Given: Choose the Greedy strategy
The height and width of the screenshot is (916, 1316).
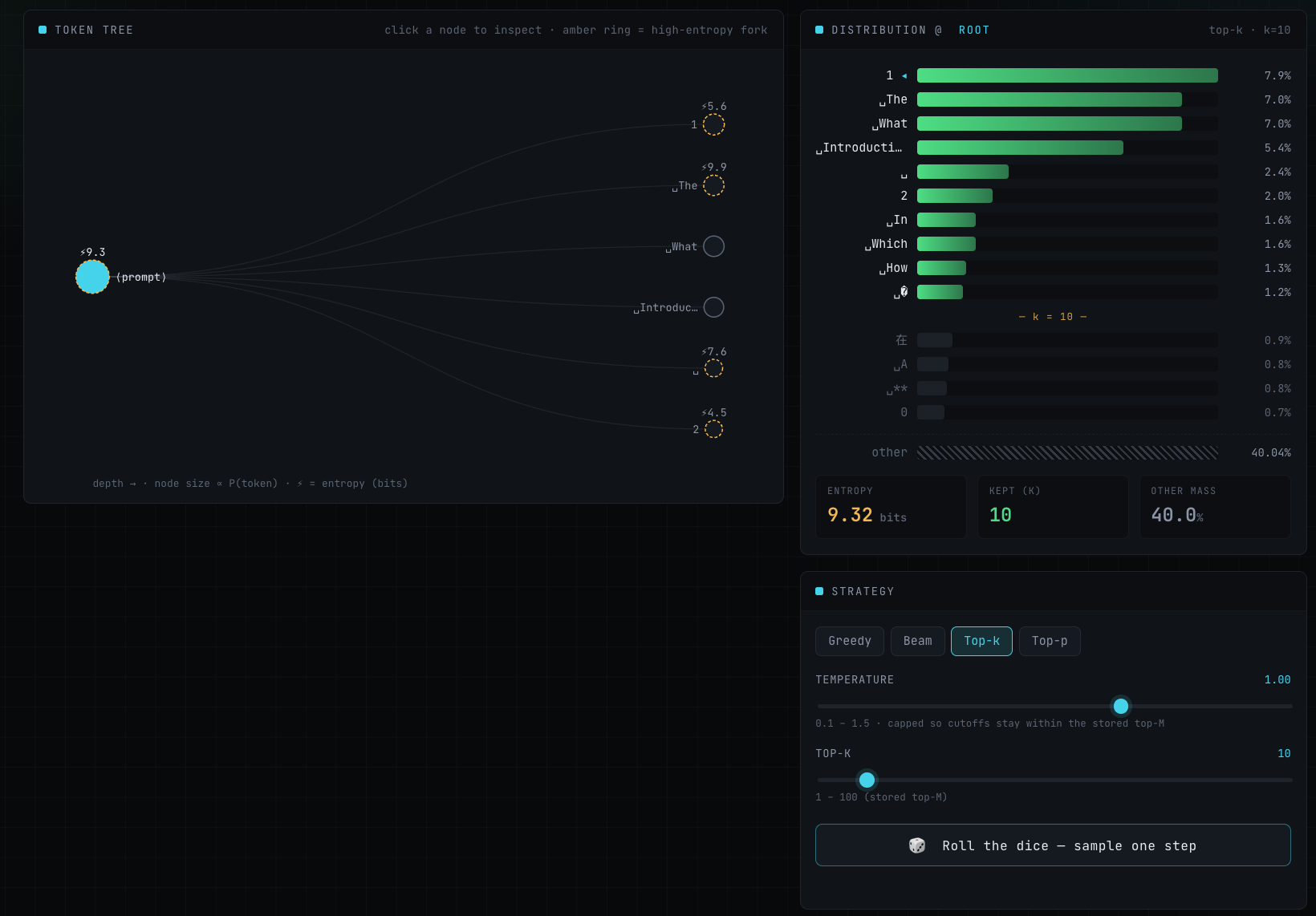Looking at the screenshot, I should click(x=850, y=641).
